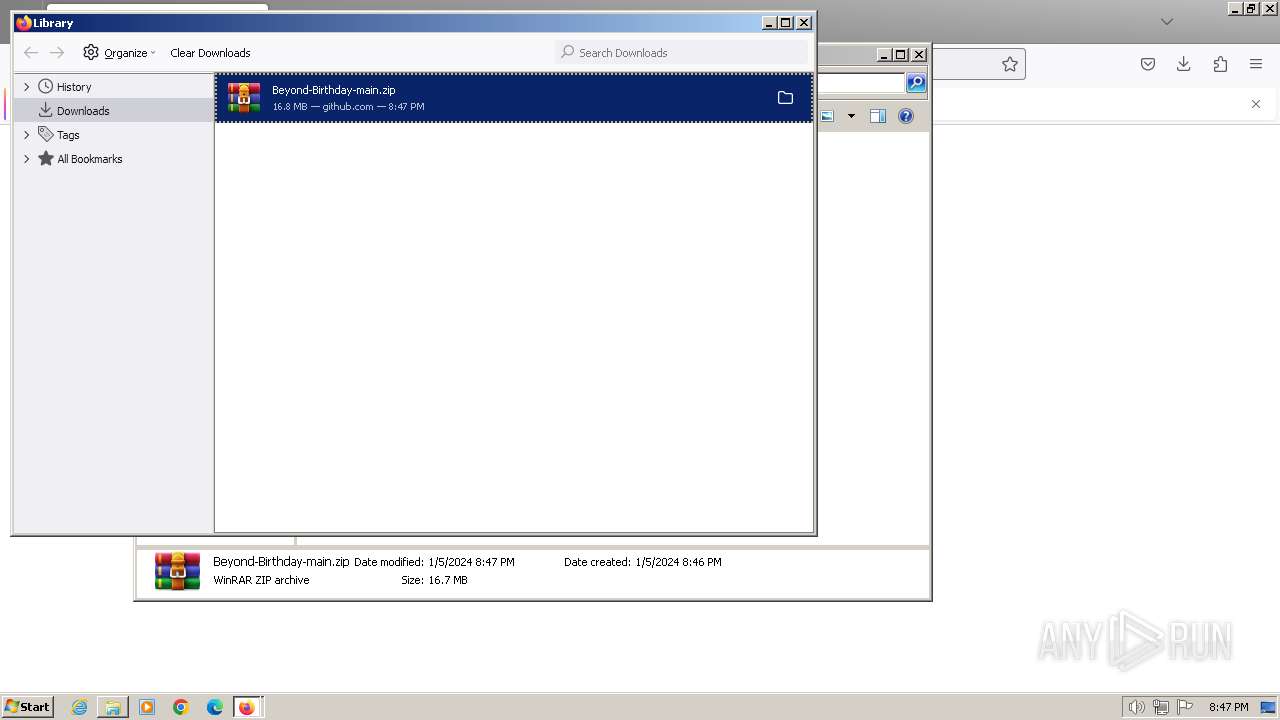Select Downloads in the Library sidebar

point(83,111)
